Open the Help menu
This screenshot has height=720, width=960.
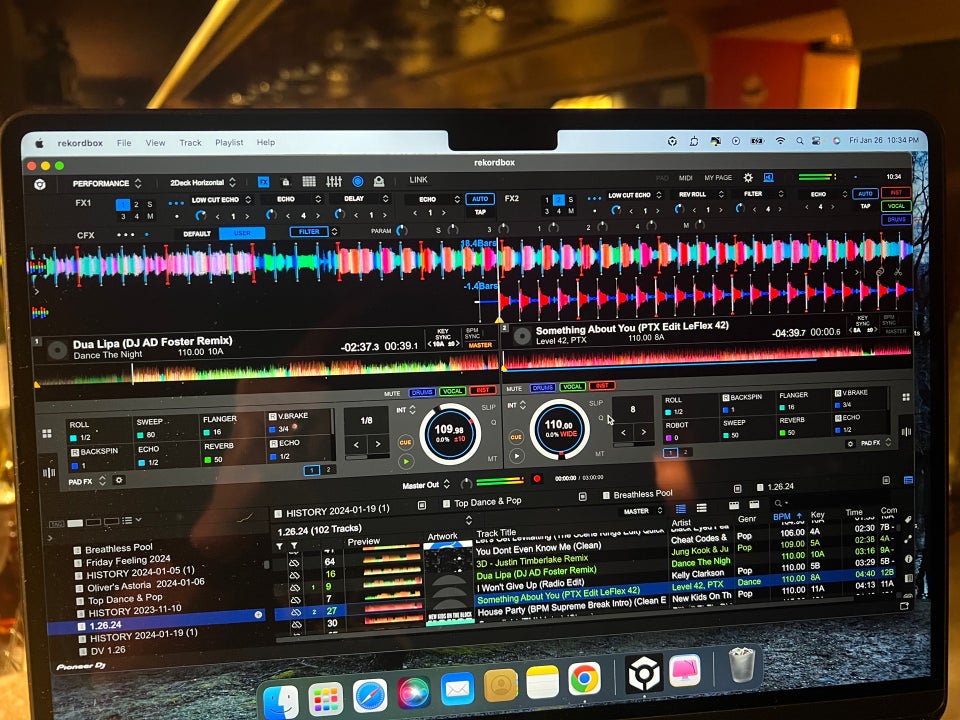click(x=266, y=142)
